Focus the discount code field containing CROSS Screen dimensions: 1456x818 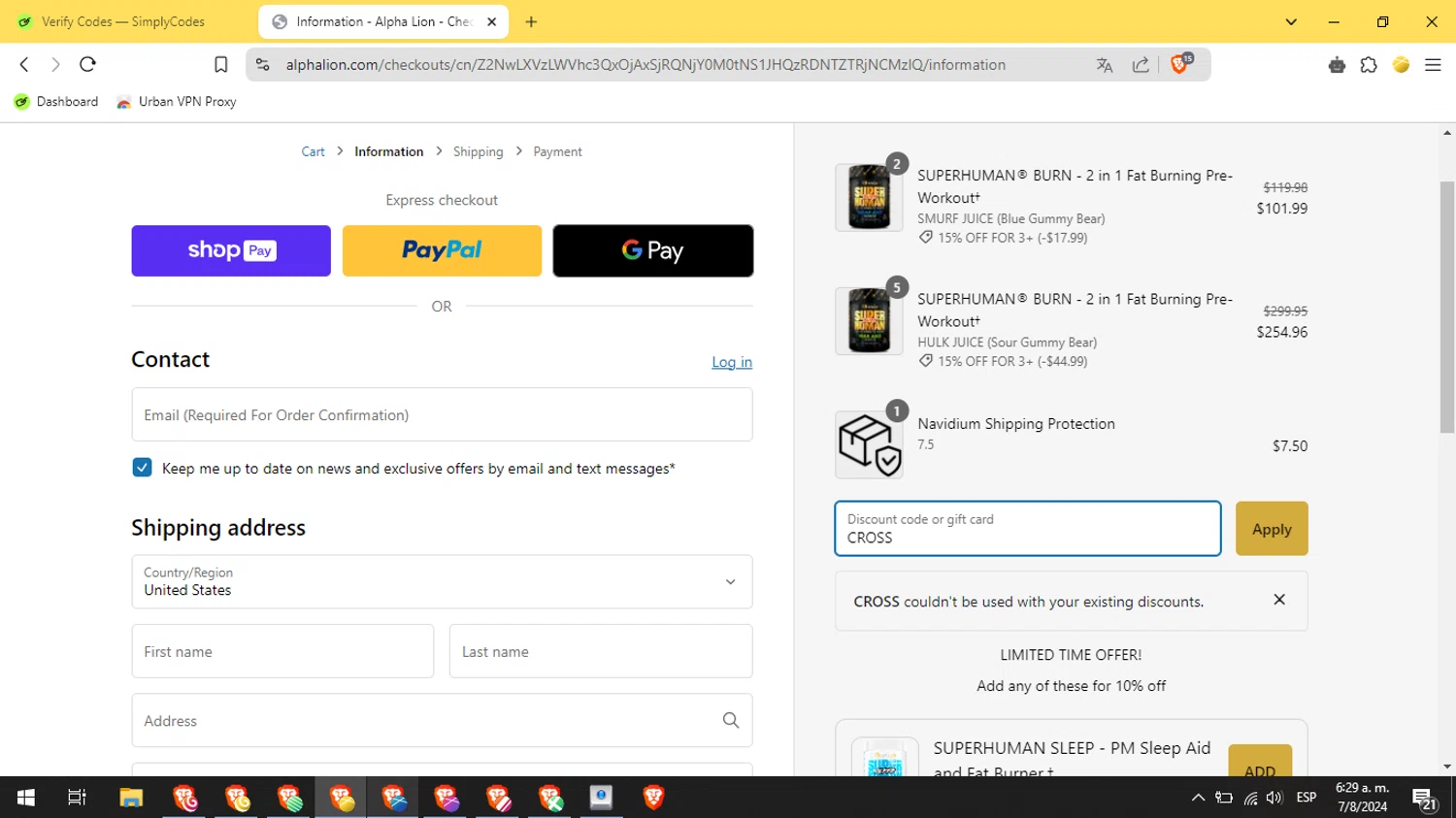[x=1028, y=529]
